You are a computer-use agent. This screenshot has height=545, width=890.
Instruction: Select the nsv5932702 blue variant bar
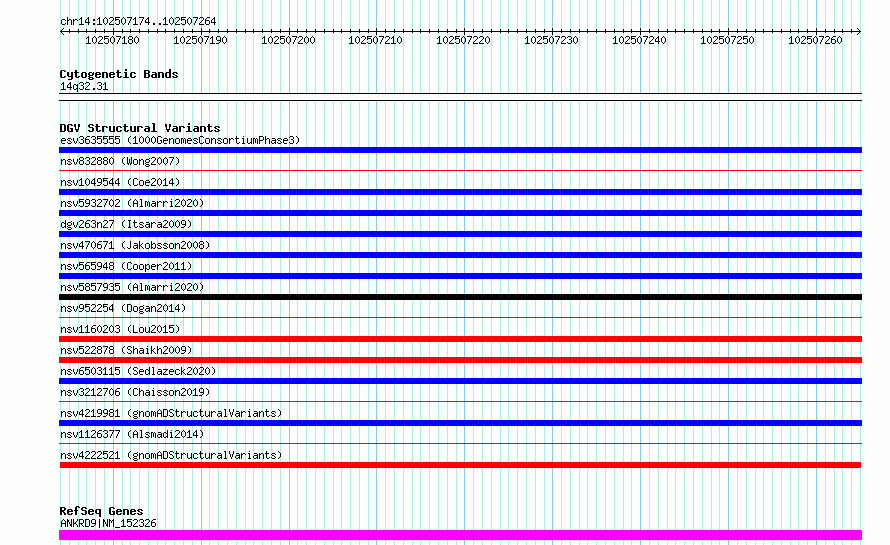pos(460,213)
